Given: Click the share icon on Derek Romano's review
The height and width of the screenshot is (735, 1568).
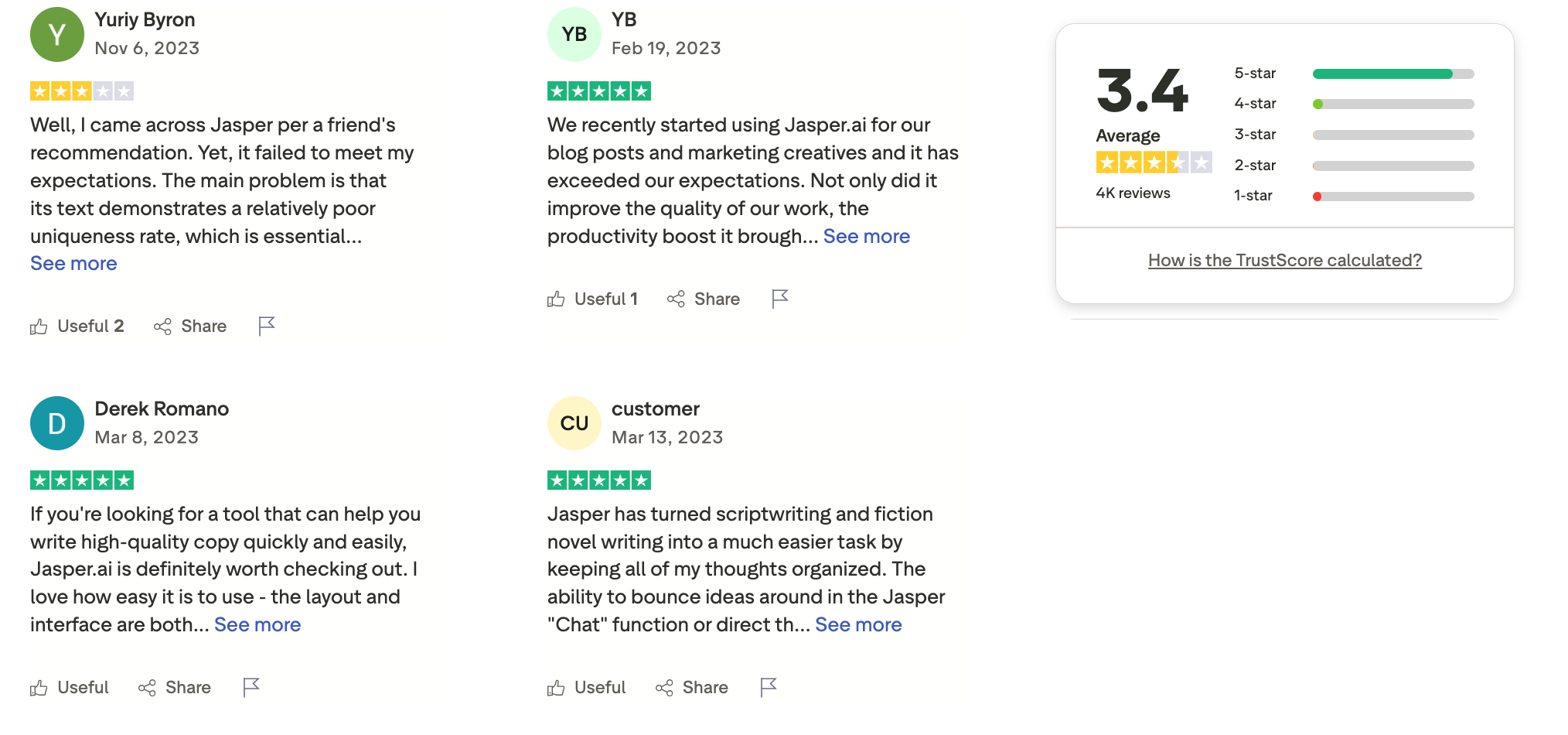Looking at the screenshot, I should tap(145, 687).
